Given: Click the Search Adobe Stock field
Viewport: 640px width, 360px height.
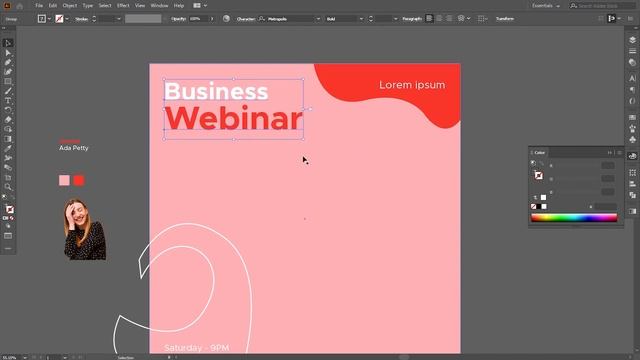Looking at the screenshot, I should pyautogui.click(x=602, y=6).
